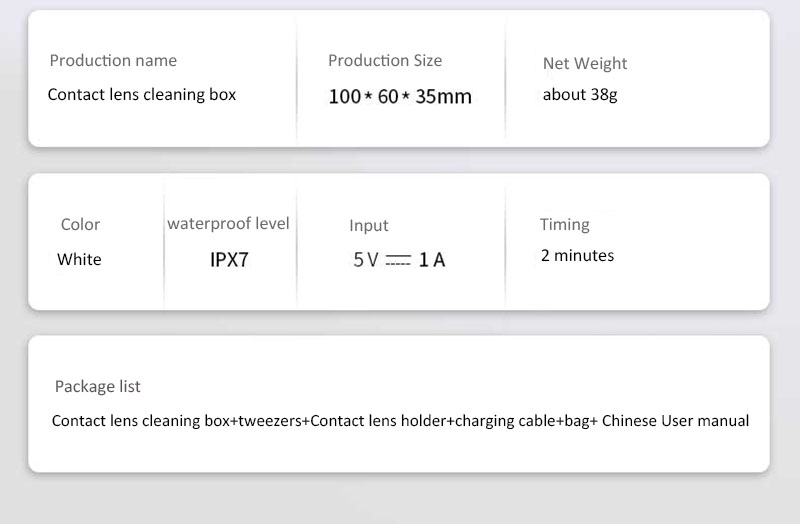This screenshot has height=524, width=800.
Task: Click the direct current symbol icon
Action: pos(398,260)
